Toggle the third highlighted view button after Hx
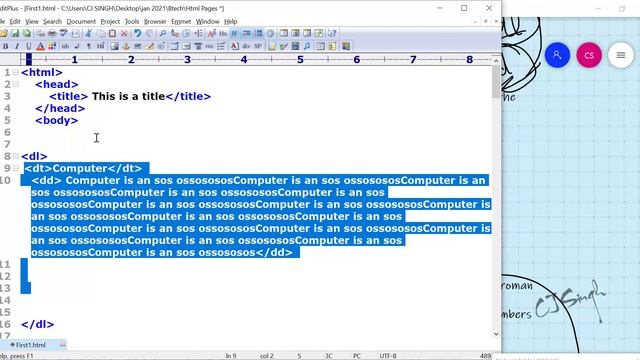 point(258,33)
